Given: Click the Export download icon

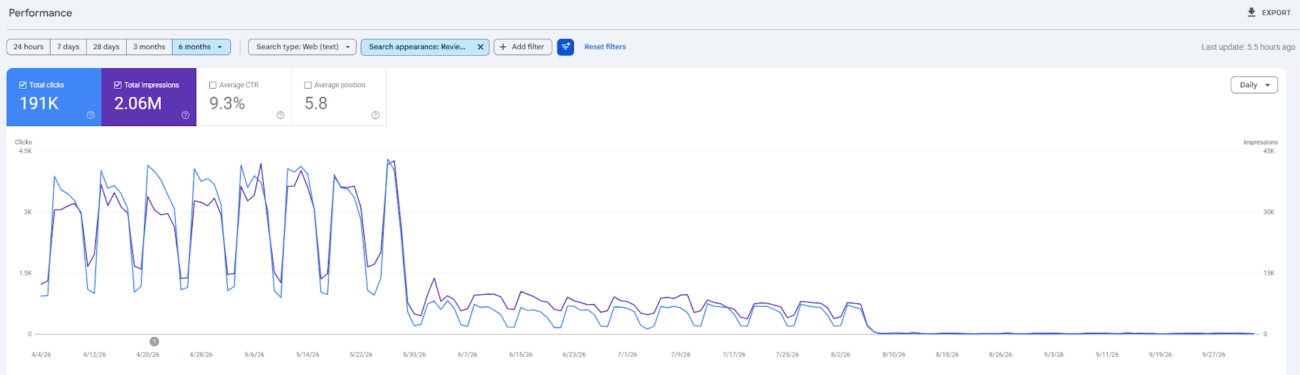Looking at the screenshot, I should [x=1251, y=13].
